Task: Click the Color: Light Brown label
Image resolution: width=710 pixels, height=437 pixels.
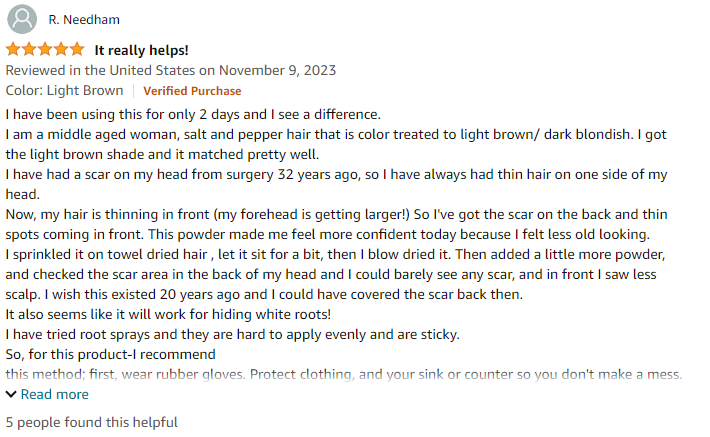Action: click(x=64, y=91)
